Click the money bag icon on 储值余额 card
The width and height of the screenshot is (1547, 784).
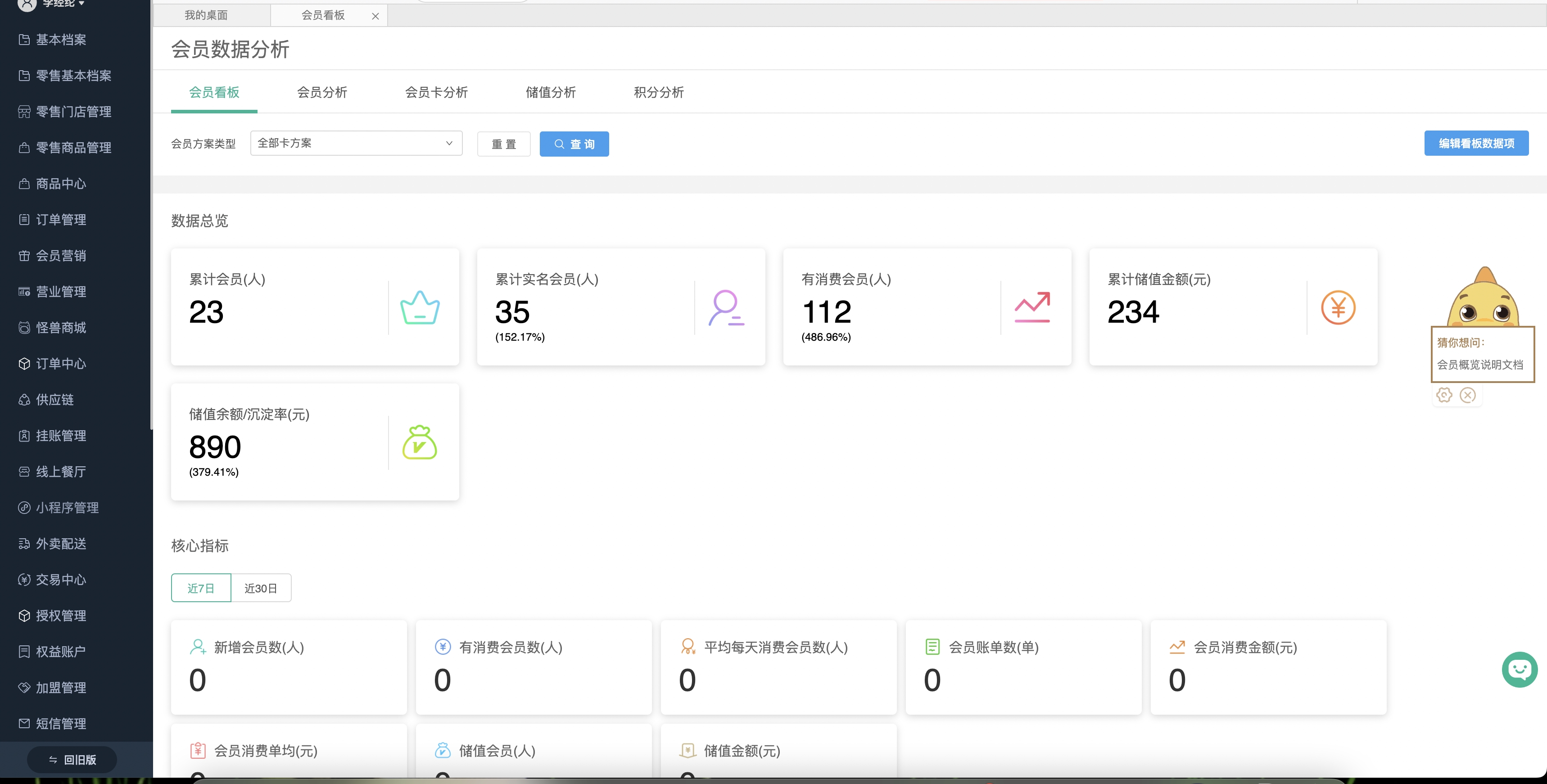[x=420, y=442]
